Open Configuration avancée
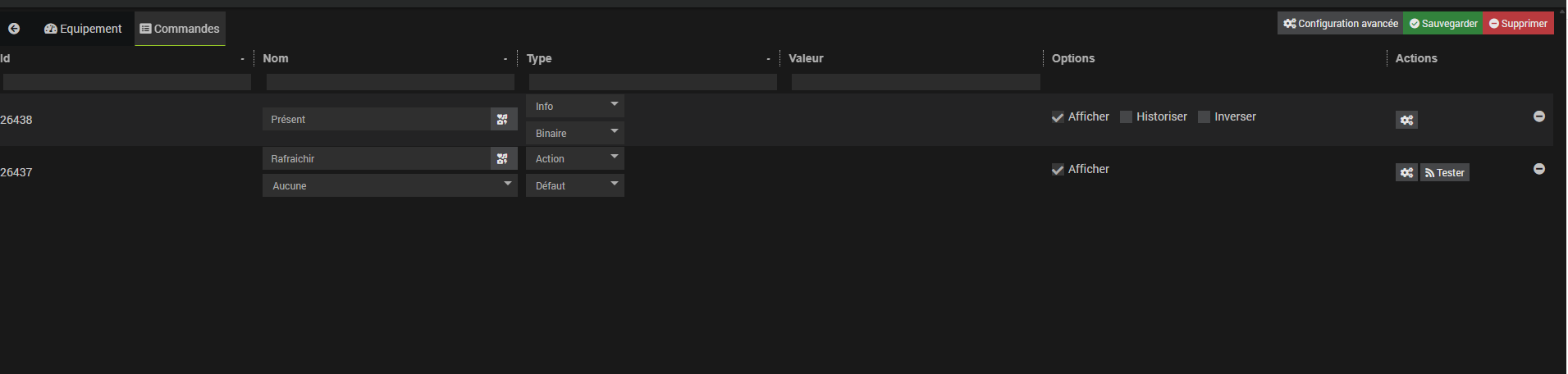 (1340, 23)
